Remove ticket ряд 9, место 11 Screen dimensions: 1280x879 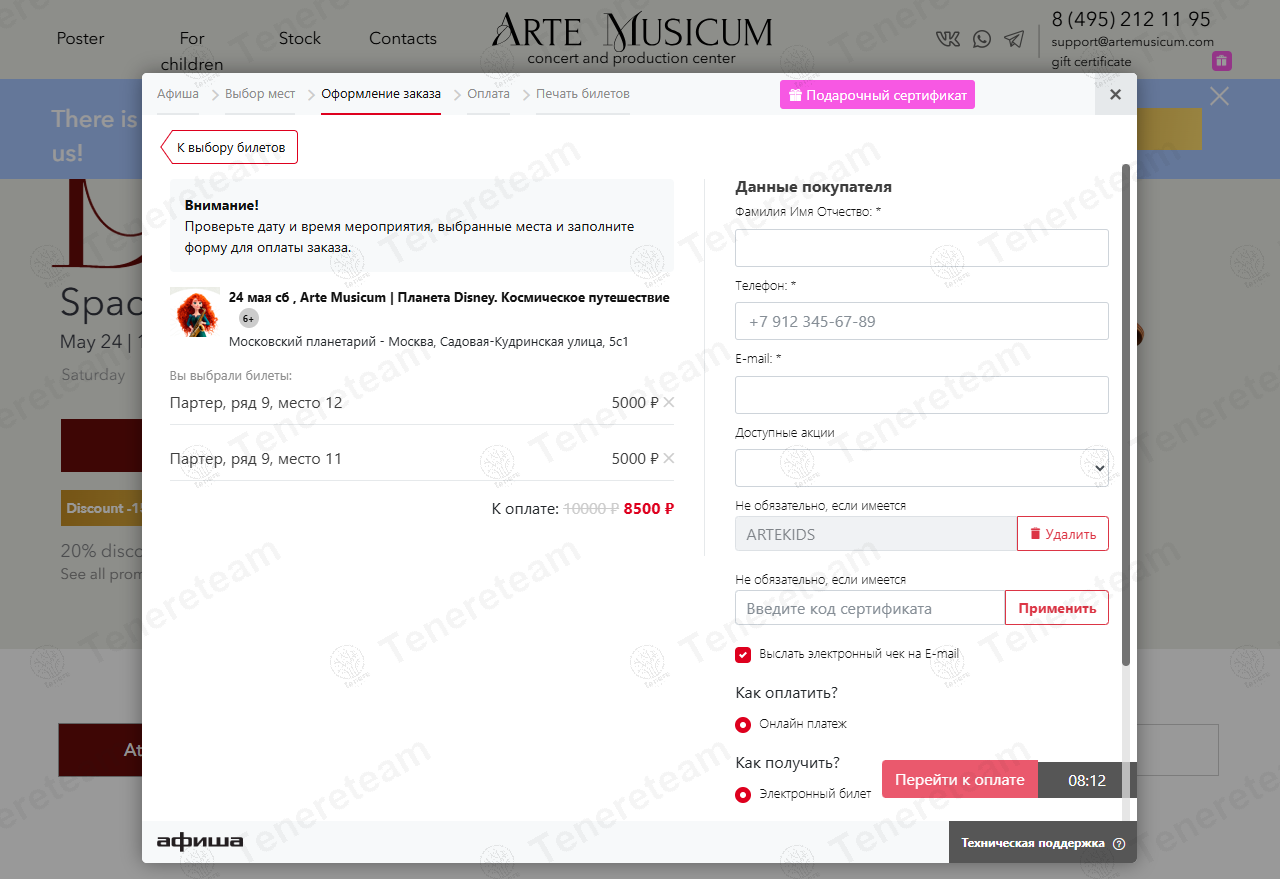point(669,458)
